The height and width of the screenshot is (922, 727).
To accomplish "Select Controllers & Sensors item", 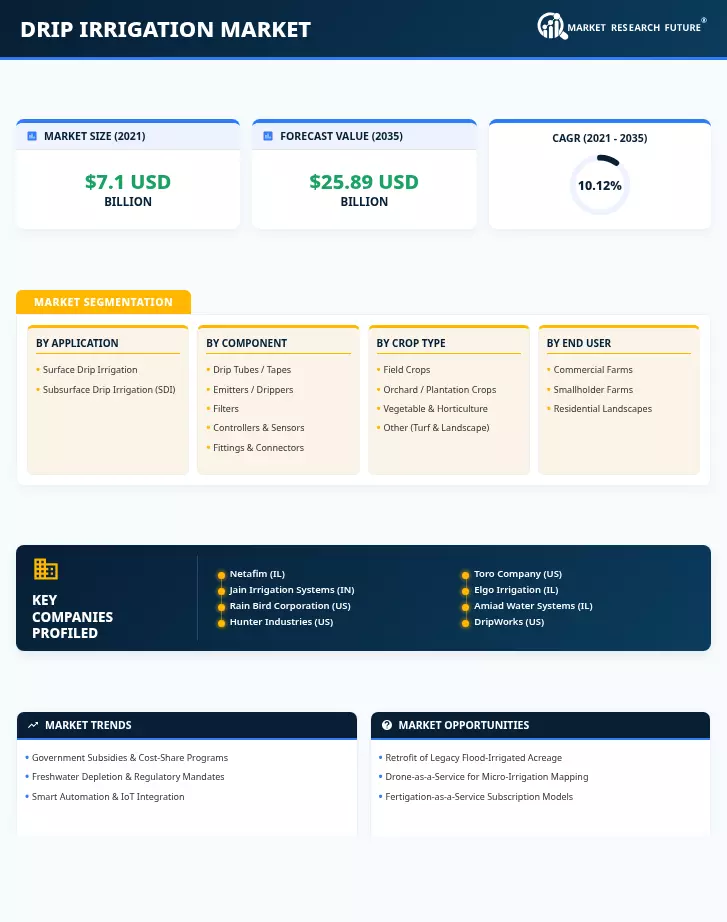I will (x=259, y=428).
